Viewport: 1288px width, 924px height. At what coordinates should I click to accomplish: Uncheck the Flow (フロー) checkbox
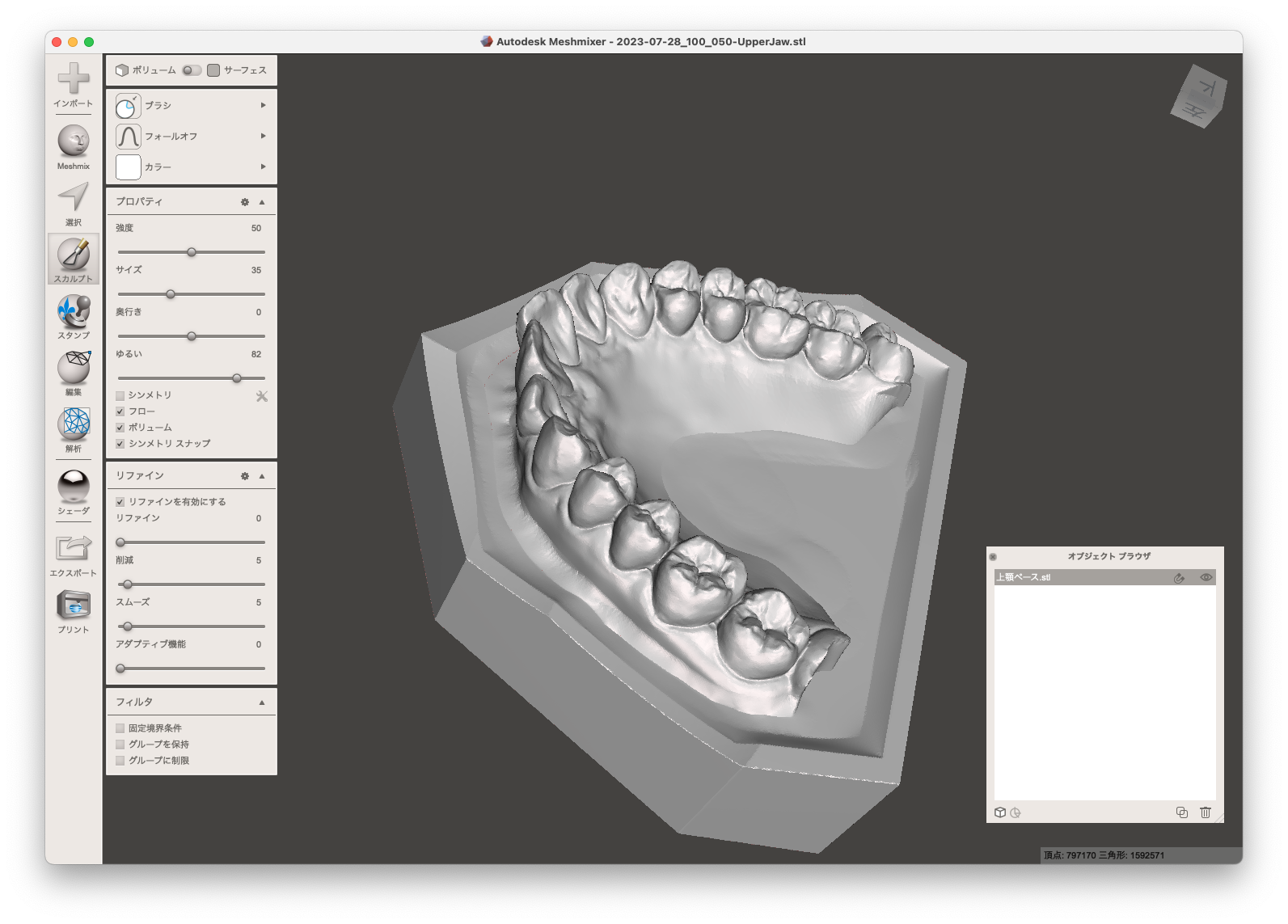coord(120,411)
